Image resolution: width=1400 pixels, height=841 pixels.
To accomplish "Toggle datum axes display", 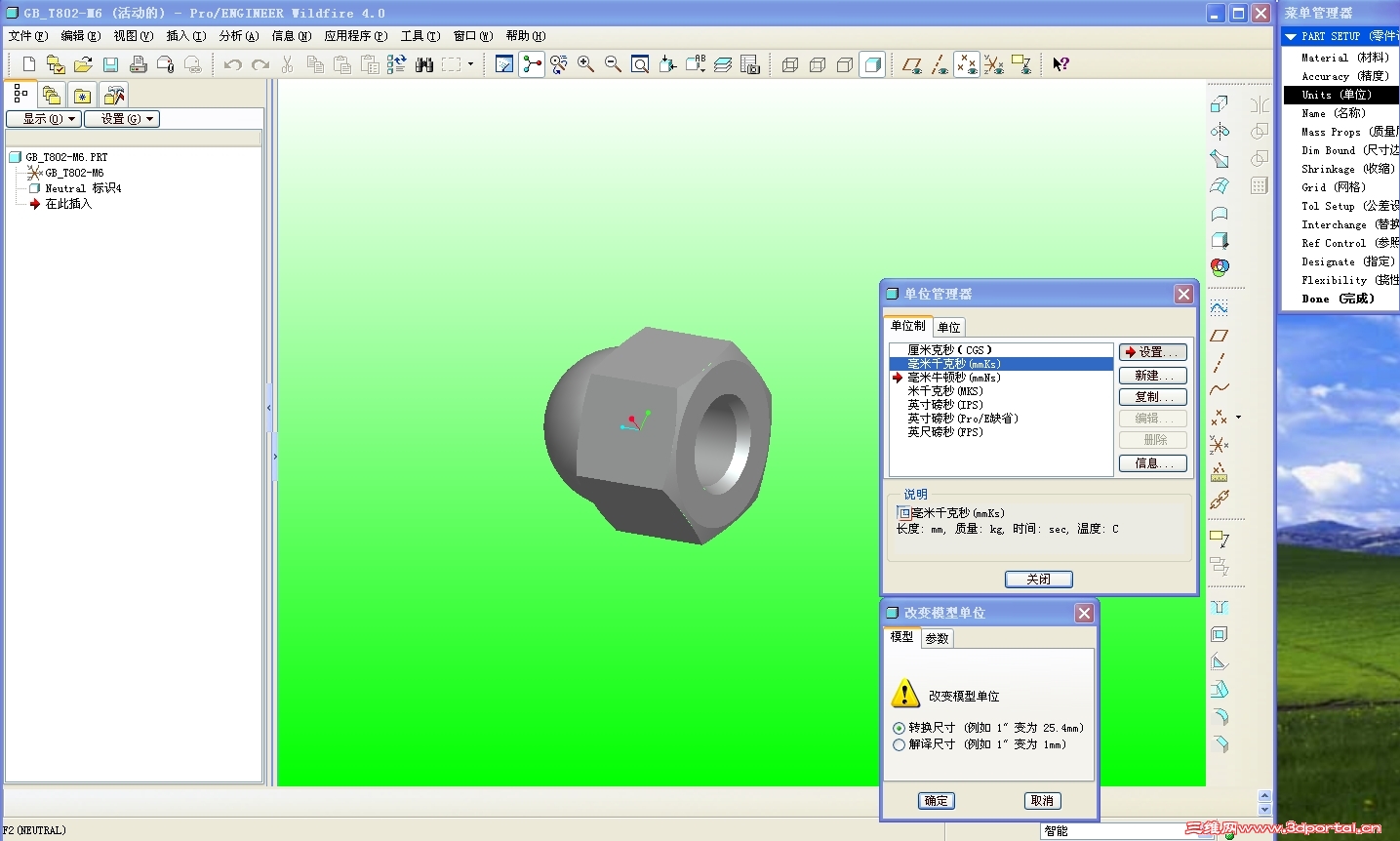I will (940, 64).
